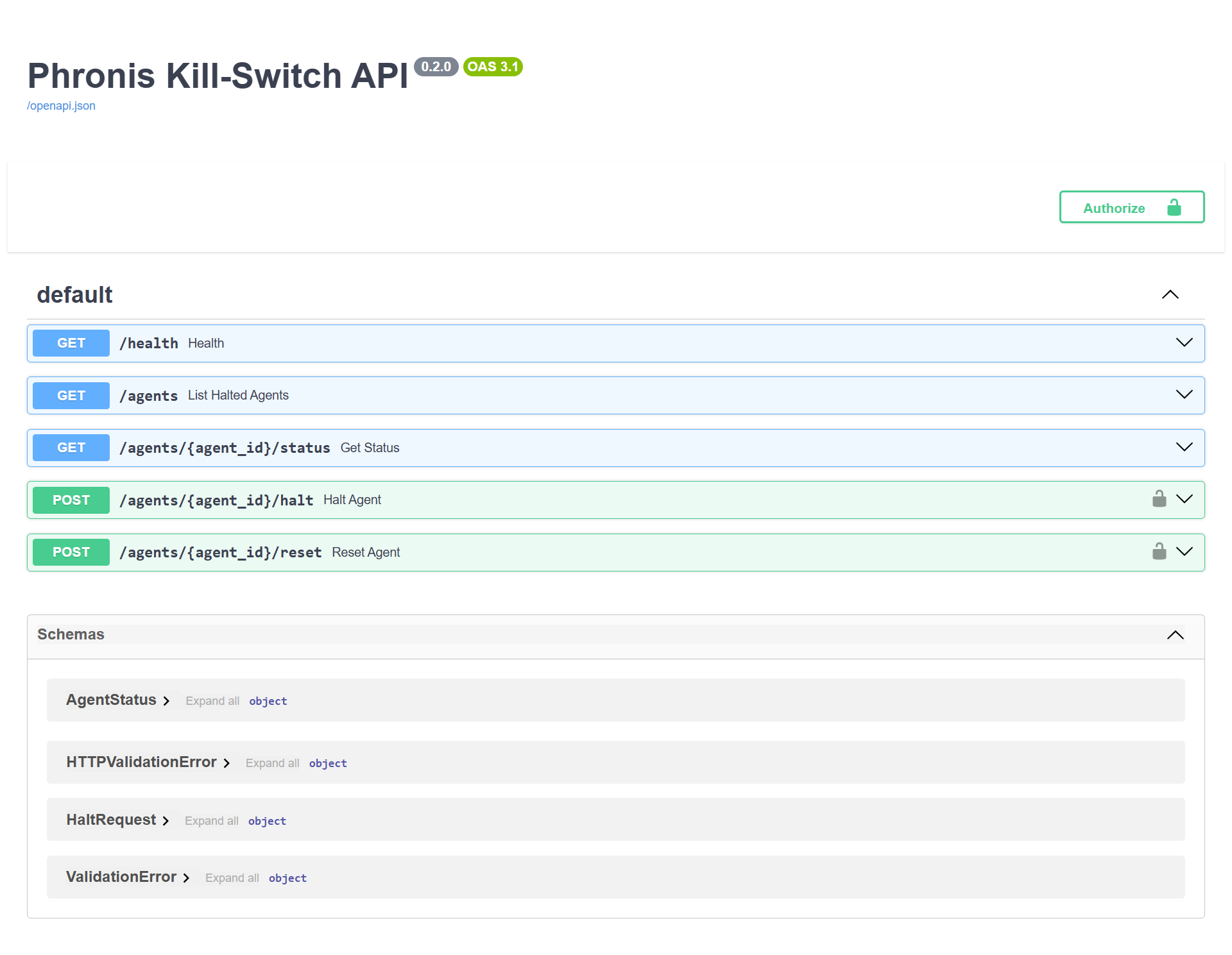Click the POST badge for Reset Agent

[x=71, y=552]
